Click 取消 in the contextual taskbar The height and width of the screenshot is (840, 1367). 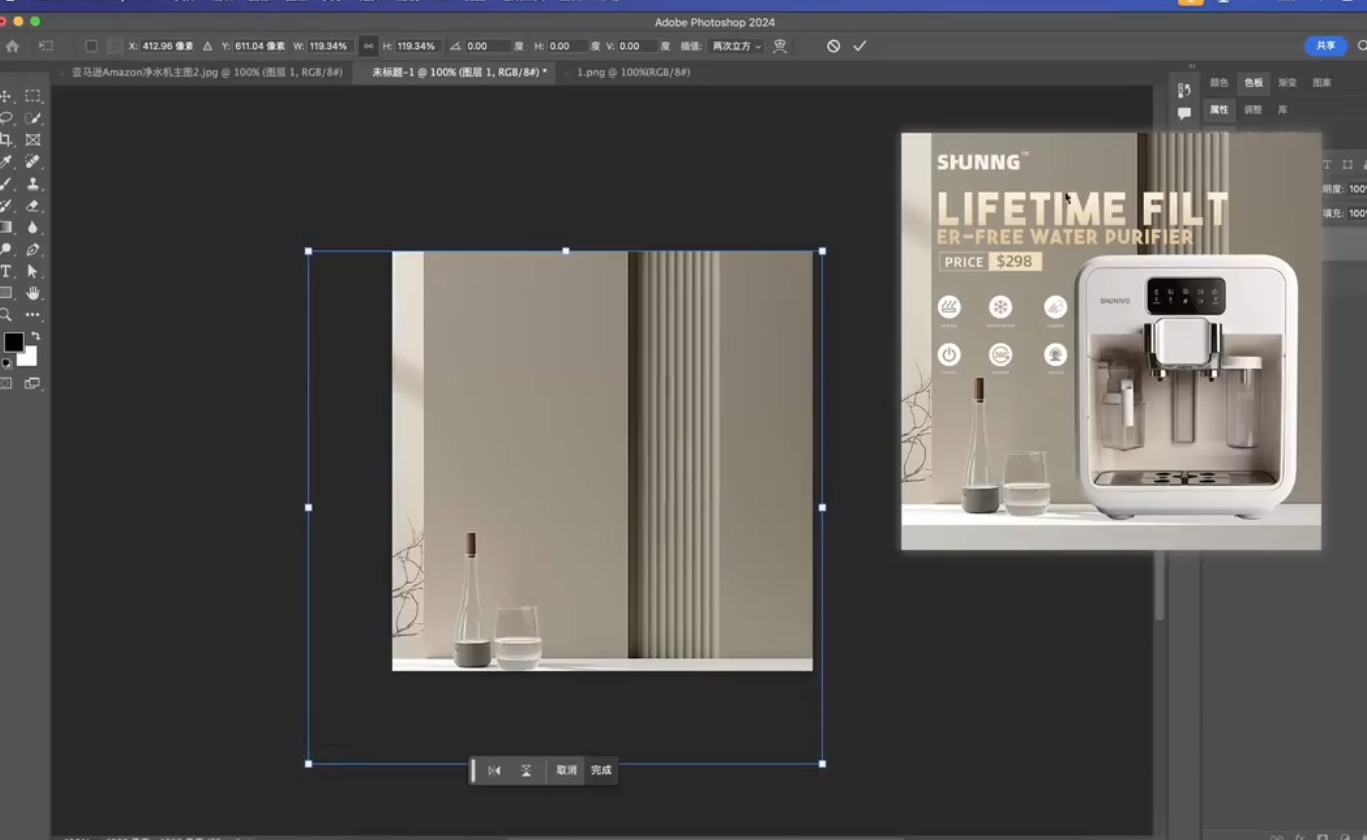point(567,770)
